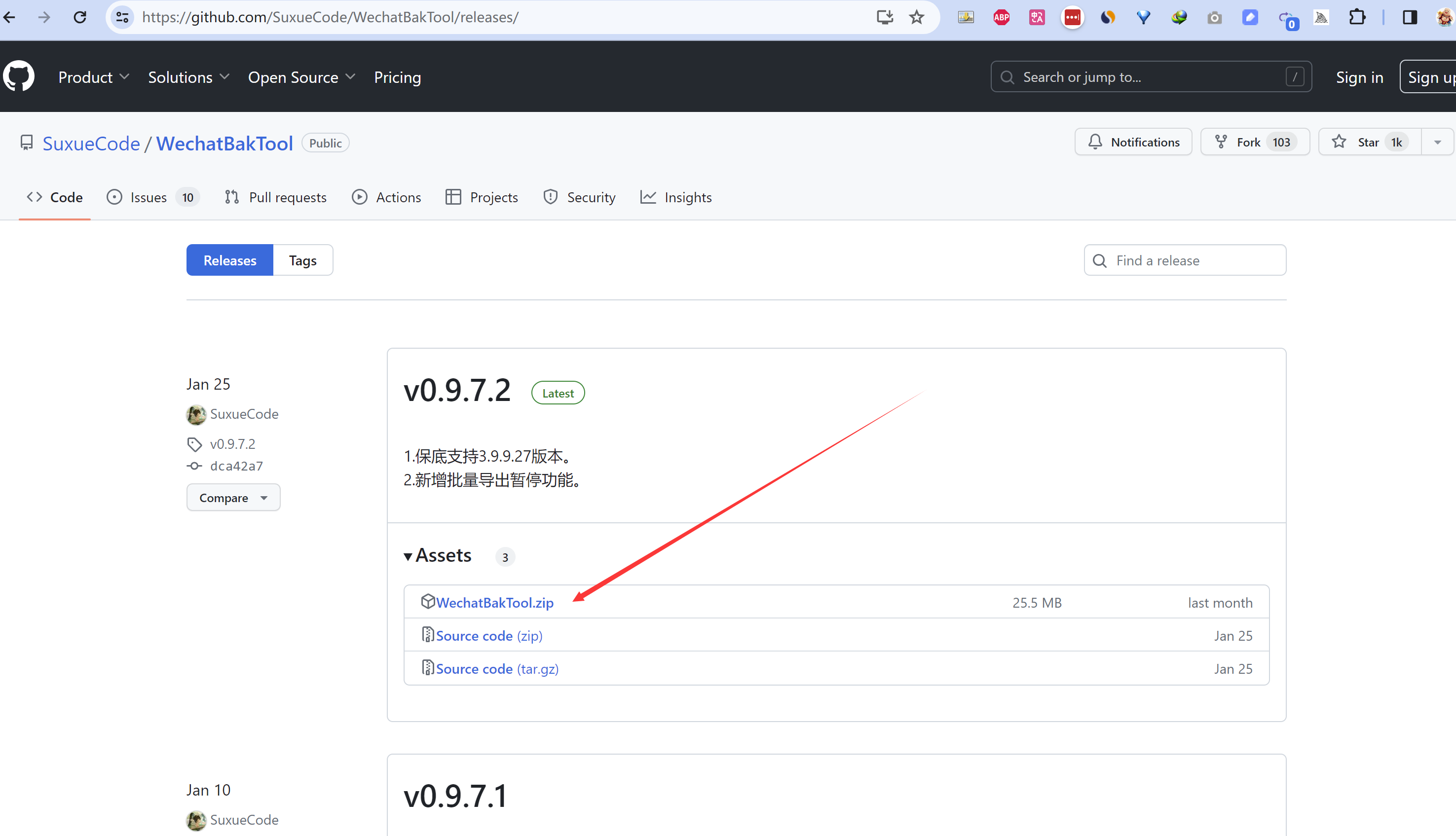Screen dimensions: 1456x836
Task: Open the v0.9.7.2 release title
Action: [x=457, y=391]
